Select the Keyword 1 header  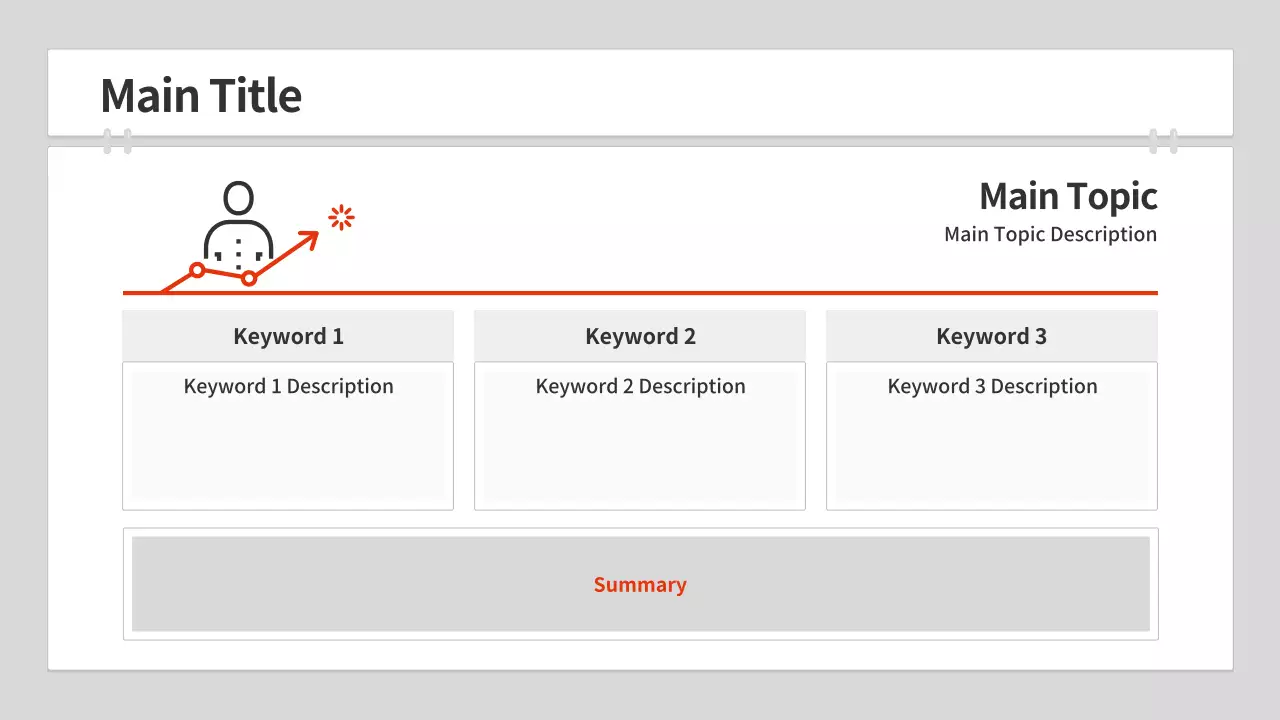(288, 336)
